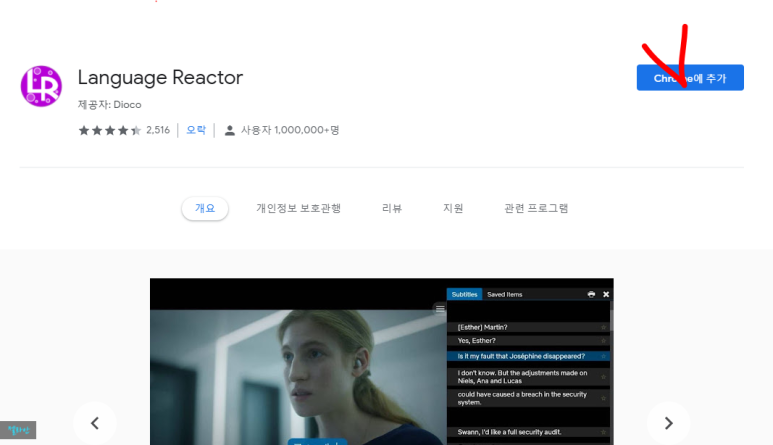Click the Language Reactor title

pos(160,77)
